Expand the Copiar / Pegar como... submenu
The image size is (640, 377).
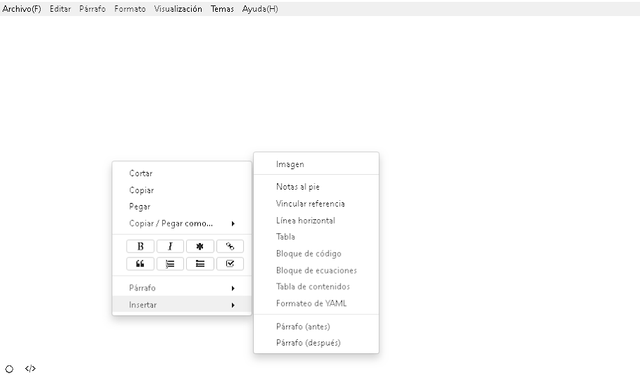182,224
